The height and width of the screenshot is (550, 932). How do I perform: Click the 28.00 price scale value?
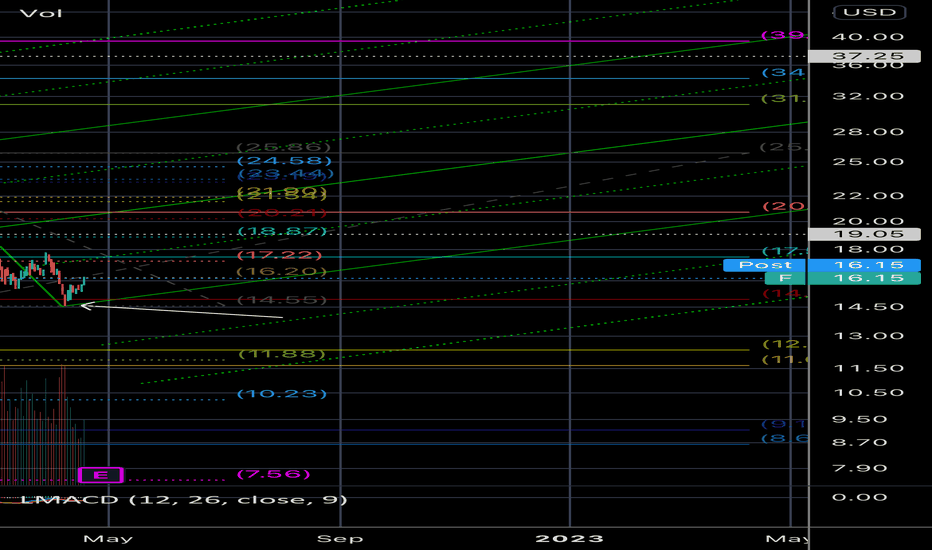click(x=868, y=132)
